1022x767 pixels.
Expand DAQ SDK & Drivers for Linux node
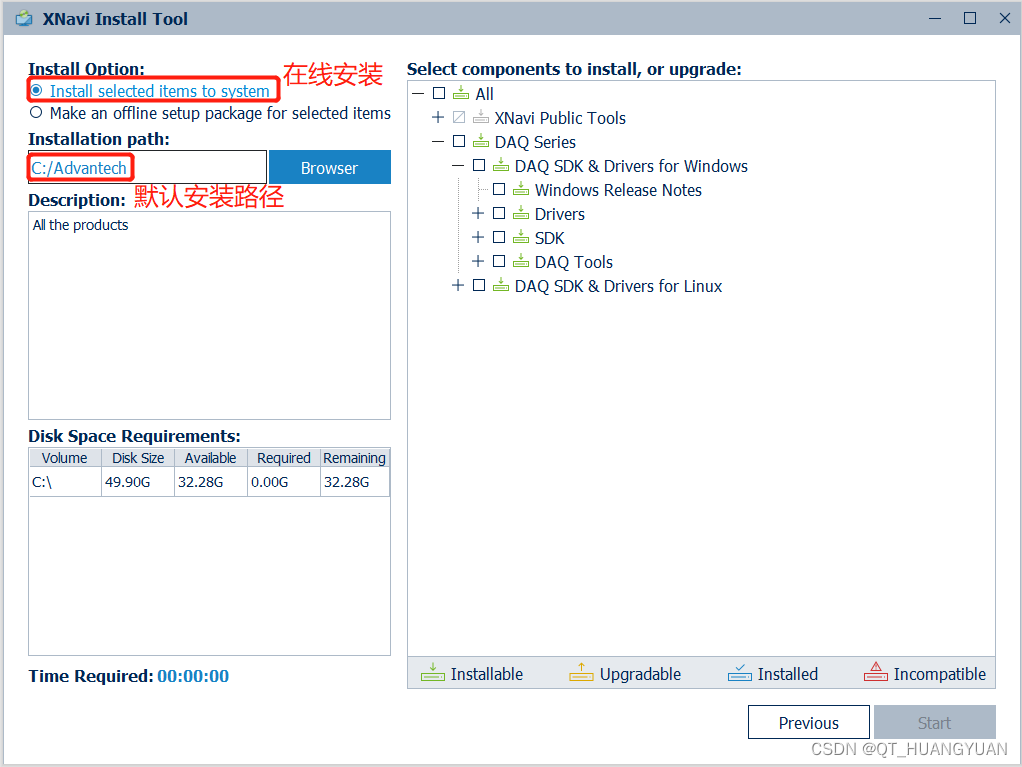pos(458,285)
